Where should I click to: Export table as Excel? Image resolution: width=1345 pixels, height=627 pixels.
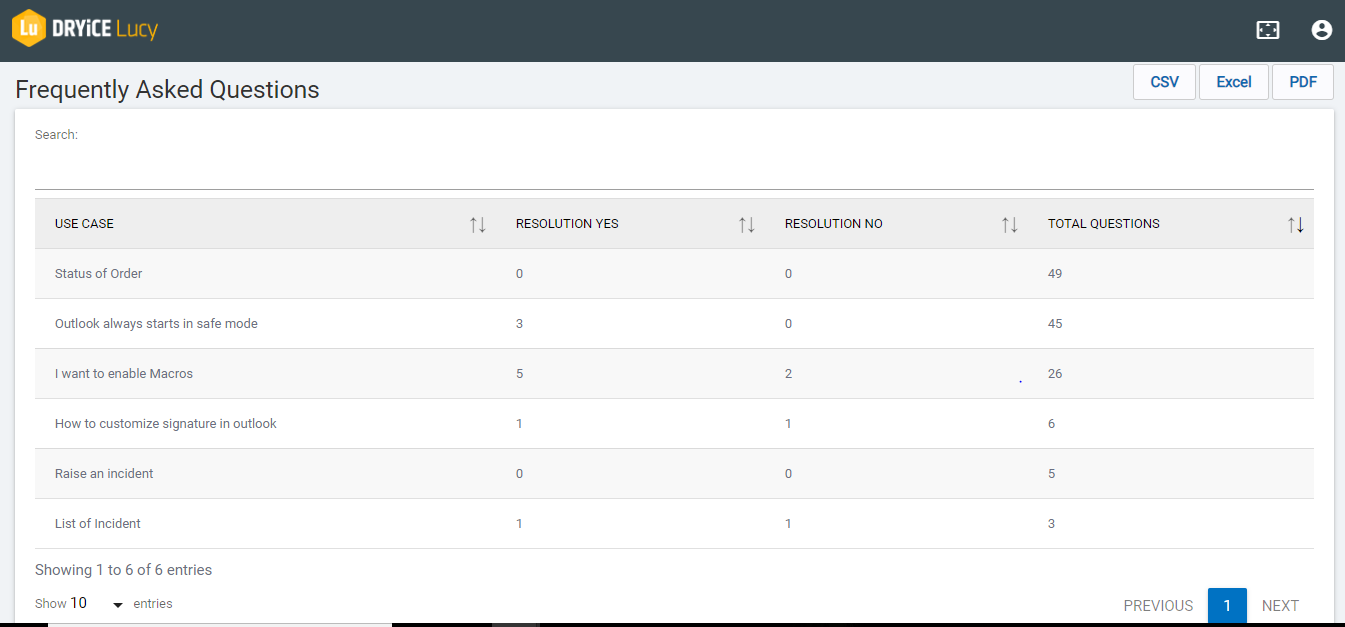pos(1233,82)
